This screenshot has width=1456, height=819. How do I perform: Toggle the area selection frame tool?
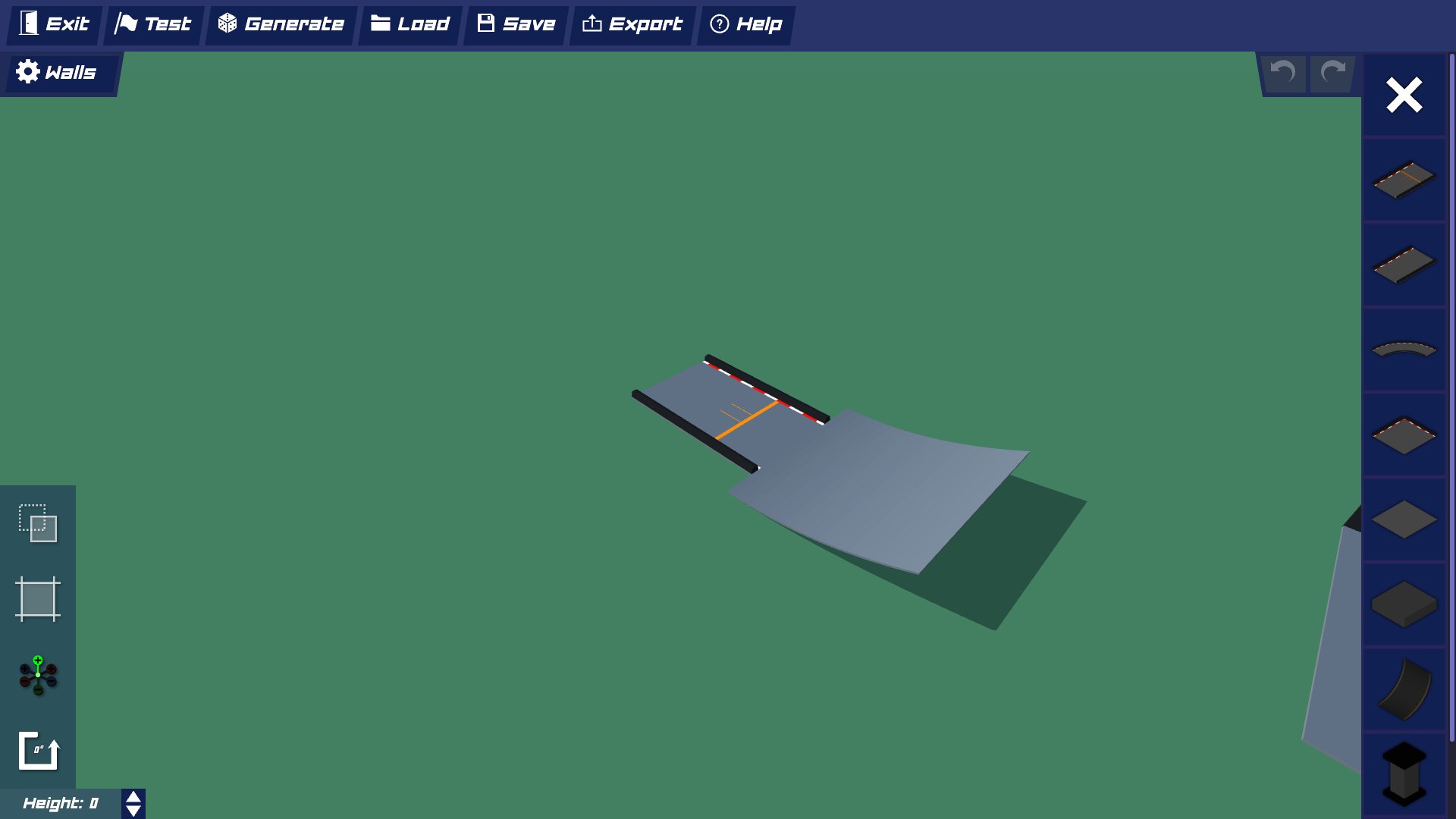38,599
